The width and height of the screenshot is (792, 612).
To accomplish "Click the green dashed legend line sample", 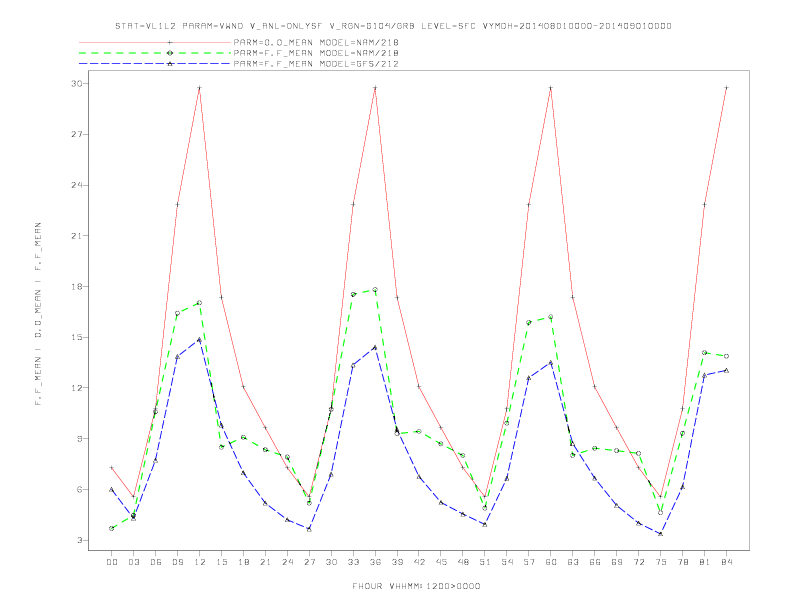I will tap(155, 53).
